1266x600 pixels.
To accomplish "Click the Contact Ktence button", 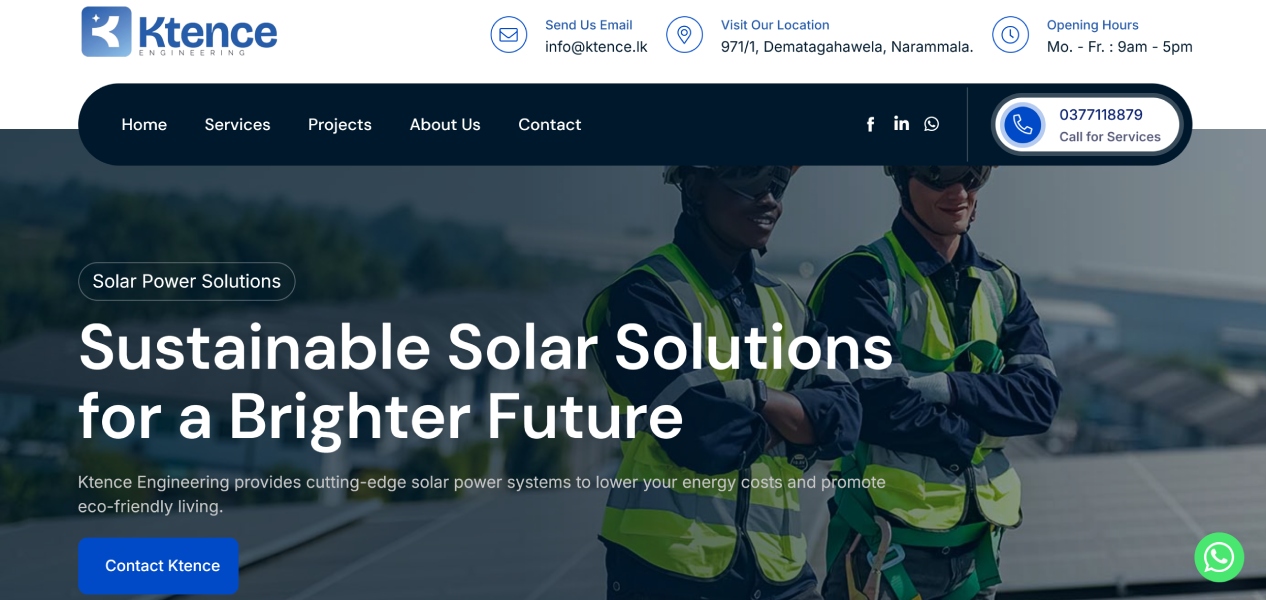I will 158,566.
